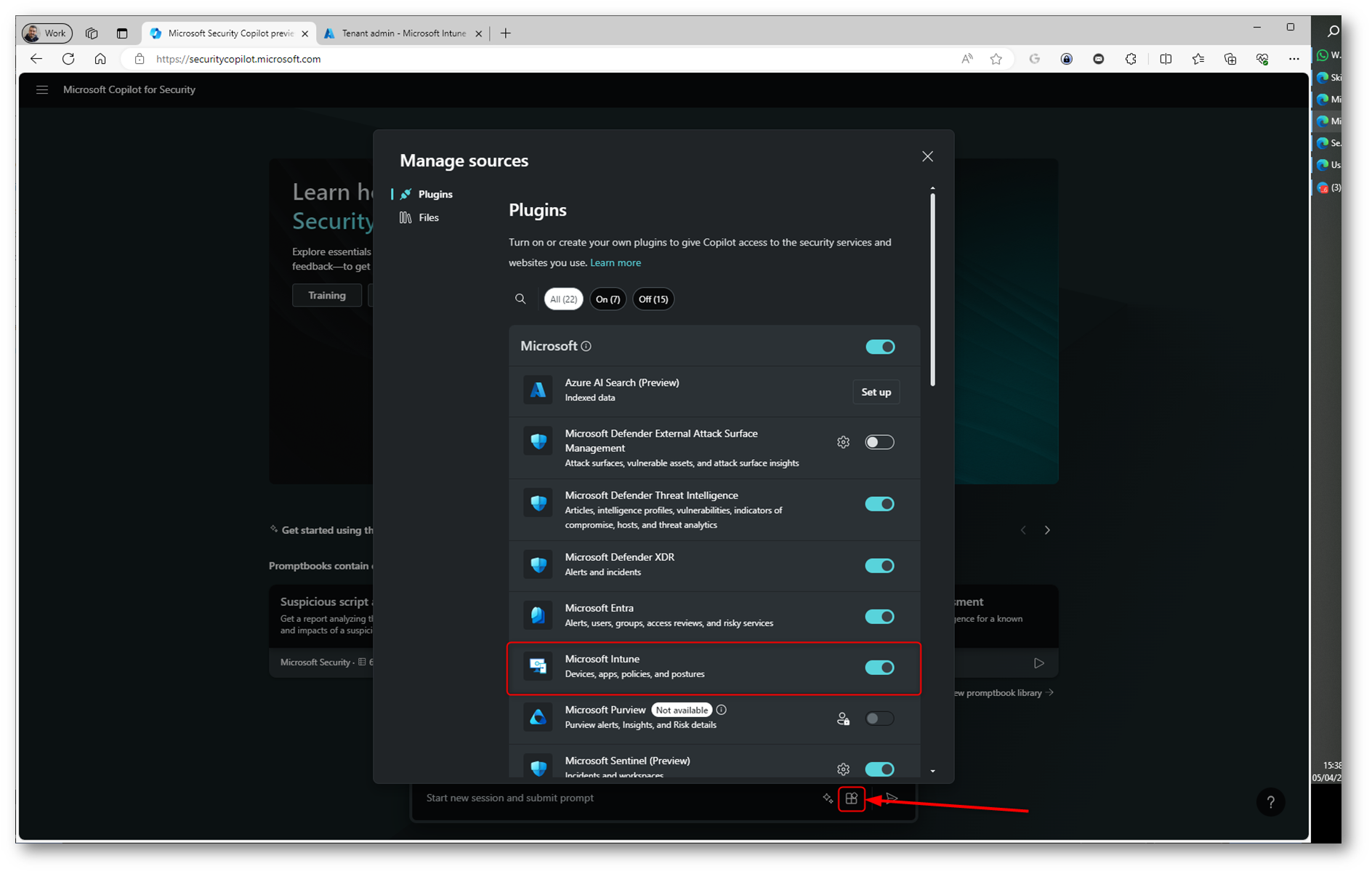Click the Microsoft Entra plugin icon
Image resolution: width=1372 pixels, height=874 pixels.
[538, 615]
